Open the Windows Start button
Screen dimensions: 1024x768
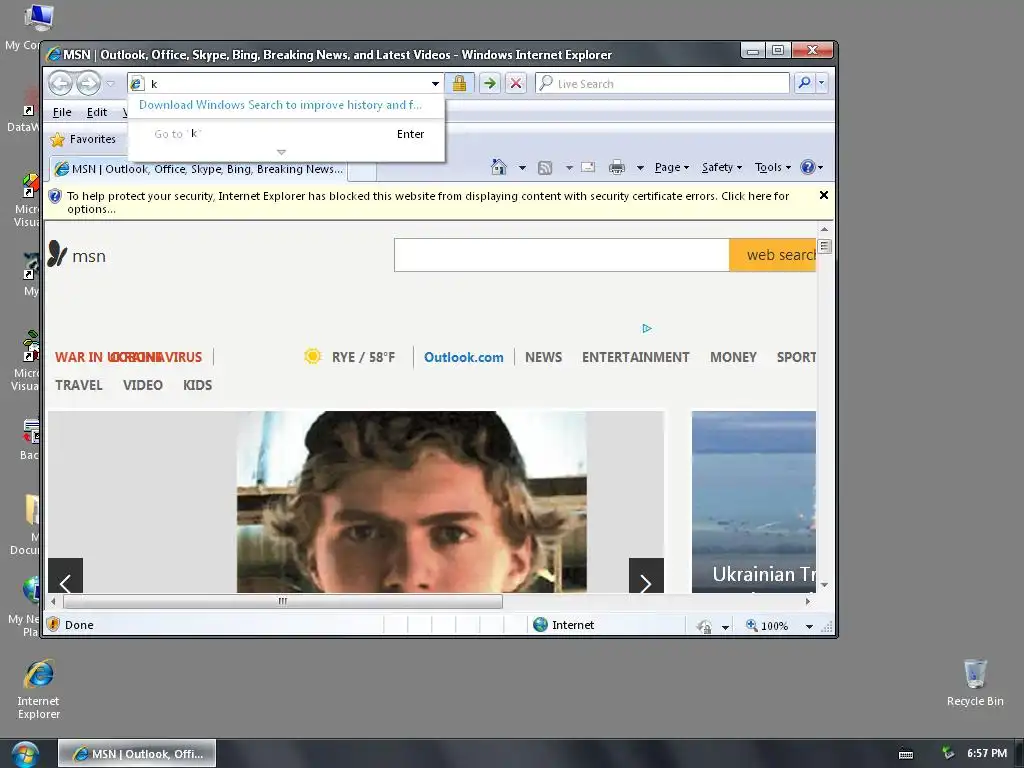24,754
